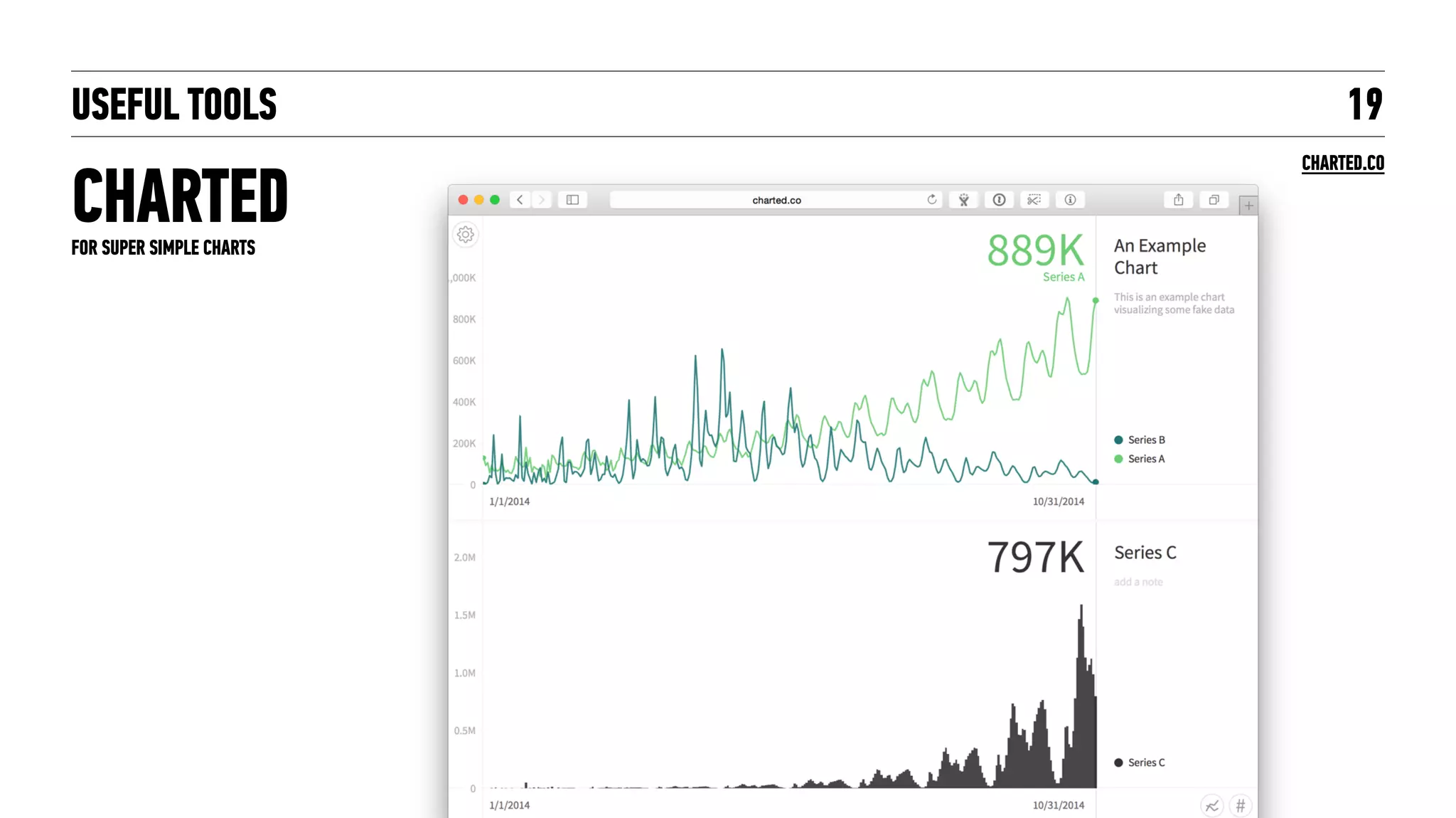
Task: Reload the charted.co page
Action: [931, 200]
